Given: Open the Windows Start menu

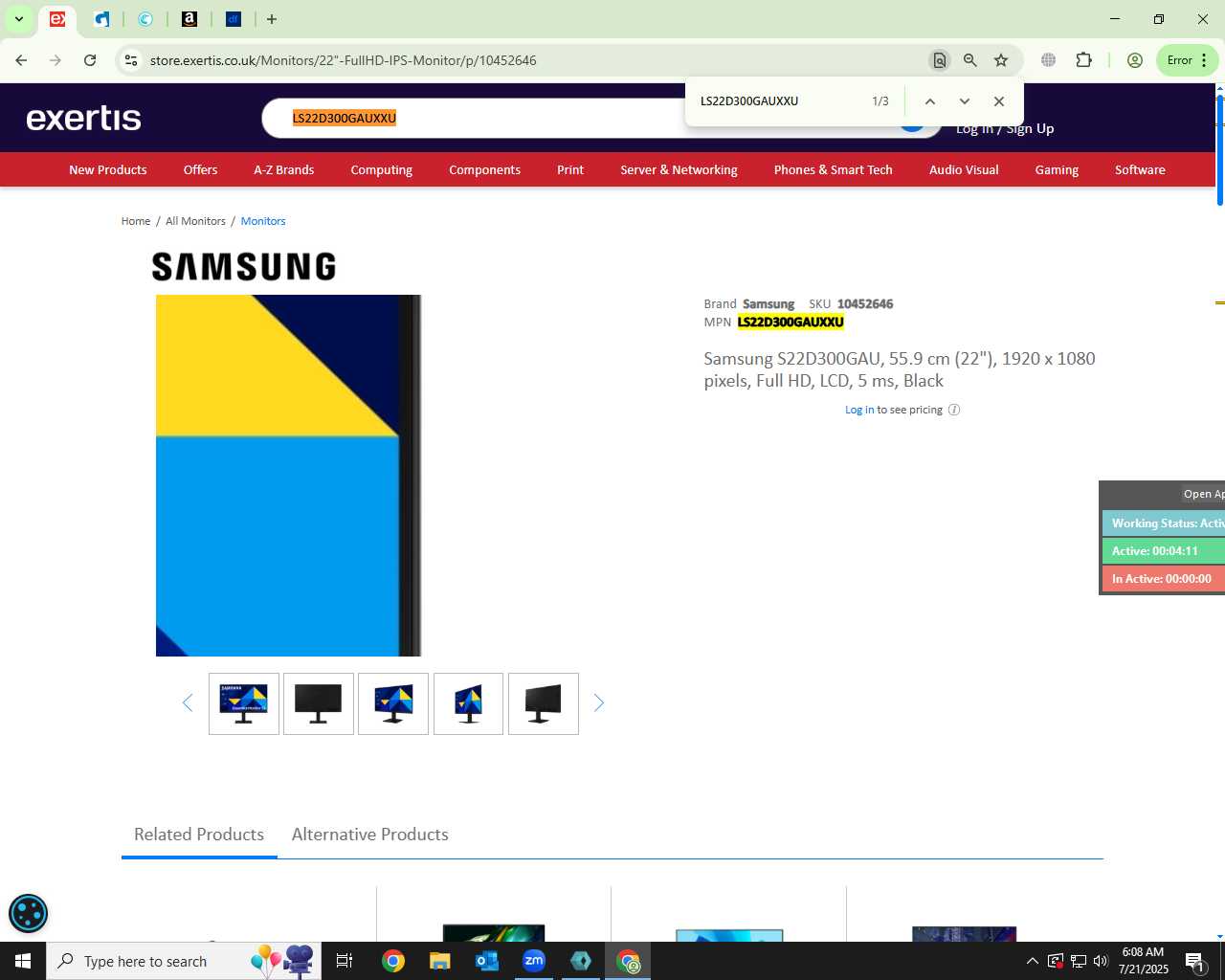Looking at the screenshot, I should [23, 961].
